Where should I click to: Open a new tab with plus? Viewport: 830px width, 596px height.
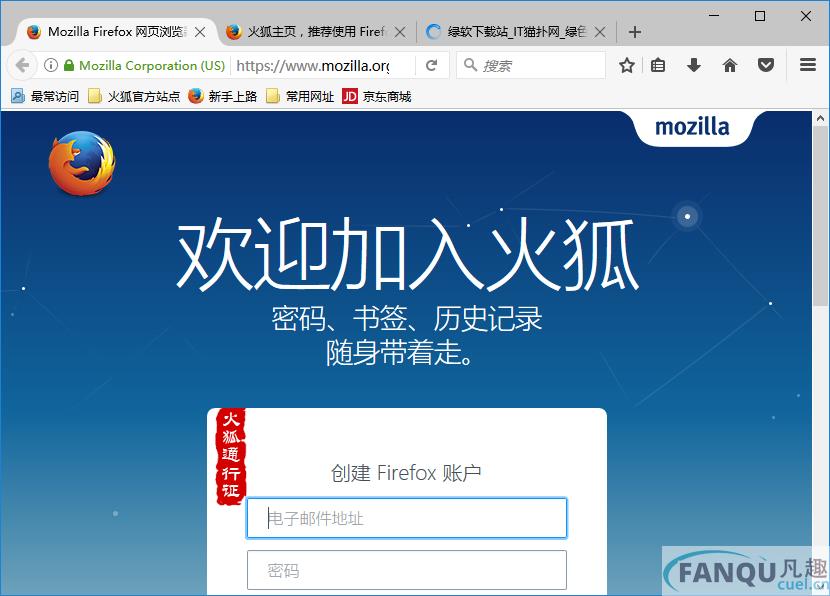coord(635,32)
